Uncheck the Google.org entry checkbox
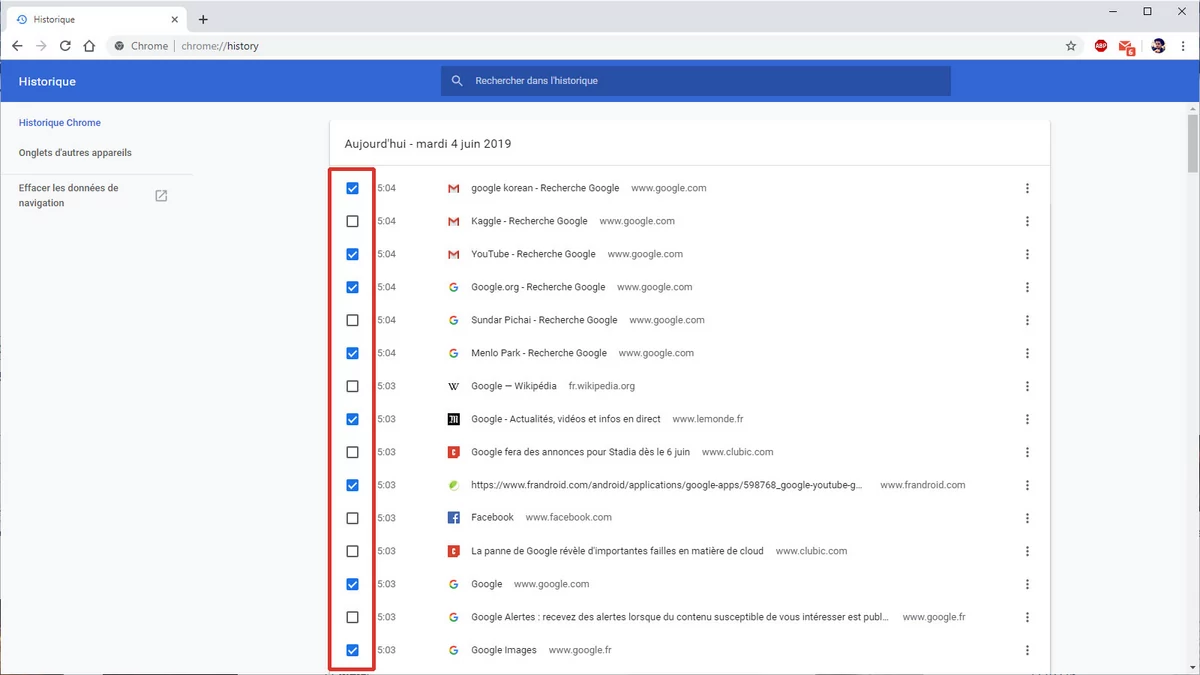 click(x=352, y=287)
